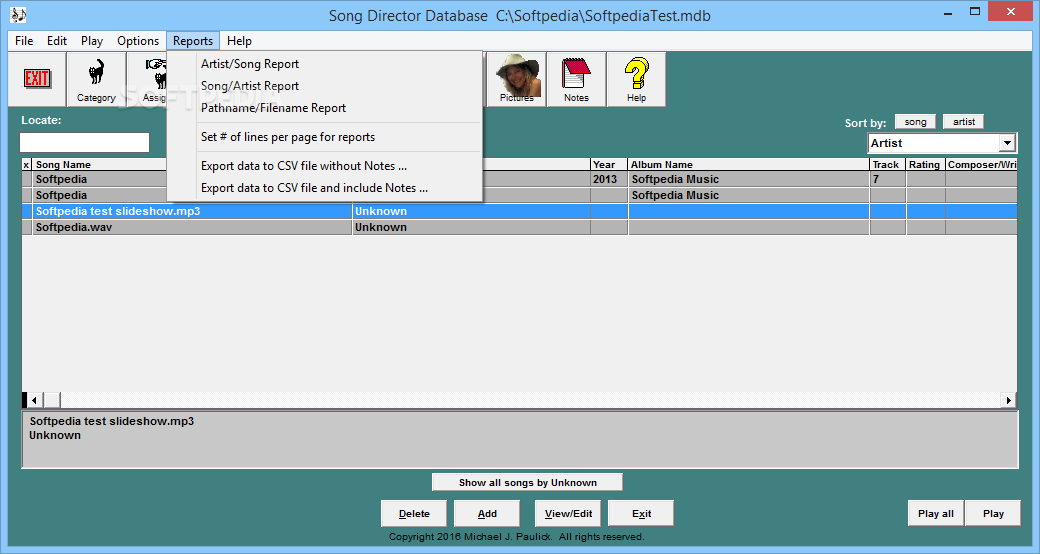The image size is (1040, 554).
Task: Click the yellow question mark Help icon
Action: click(636, 79)
